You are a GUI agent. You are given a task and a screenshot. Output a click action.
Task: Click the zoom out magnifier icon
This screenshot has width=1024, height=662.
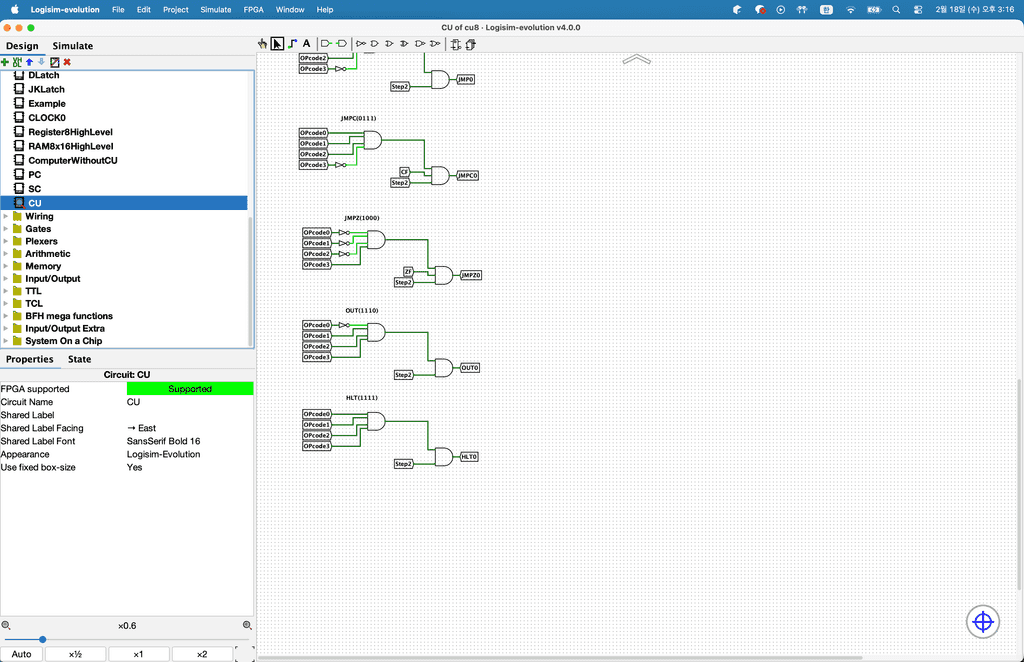[x=6, y=625]
